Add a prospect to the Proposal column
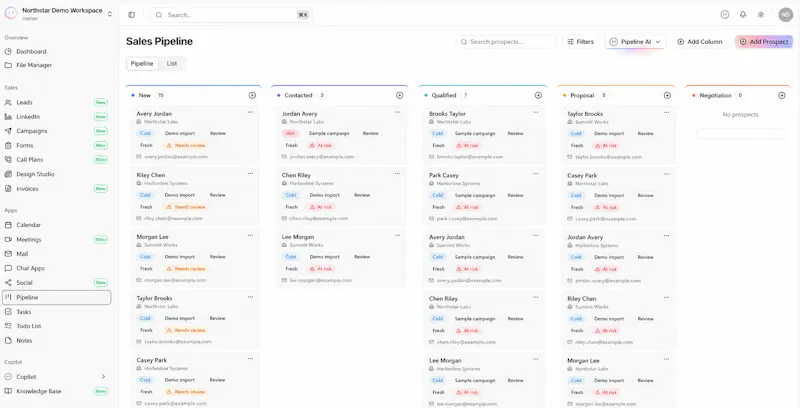 pyautogui.click(x=667, y=95)
